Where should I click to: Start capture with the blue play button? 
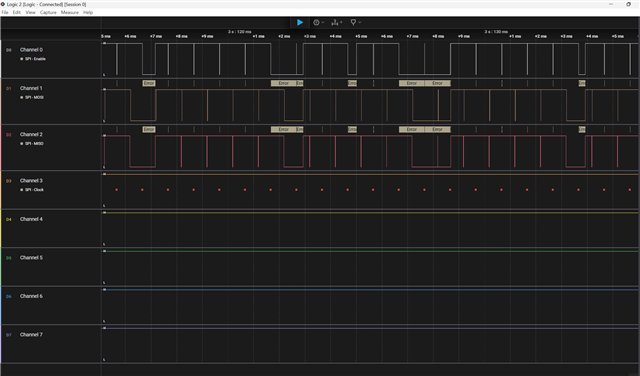(300, 22)
